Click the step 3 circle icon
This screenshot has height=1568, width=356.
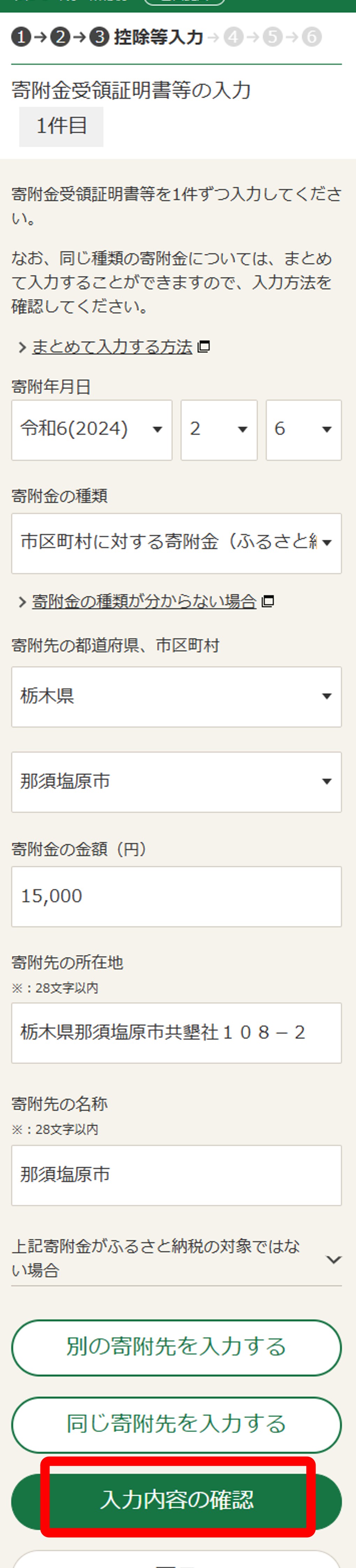99,37
